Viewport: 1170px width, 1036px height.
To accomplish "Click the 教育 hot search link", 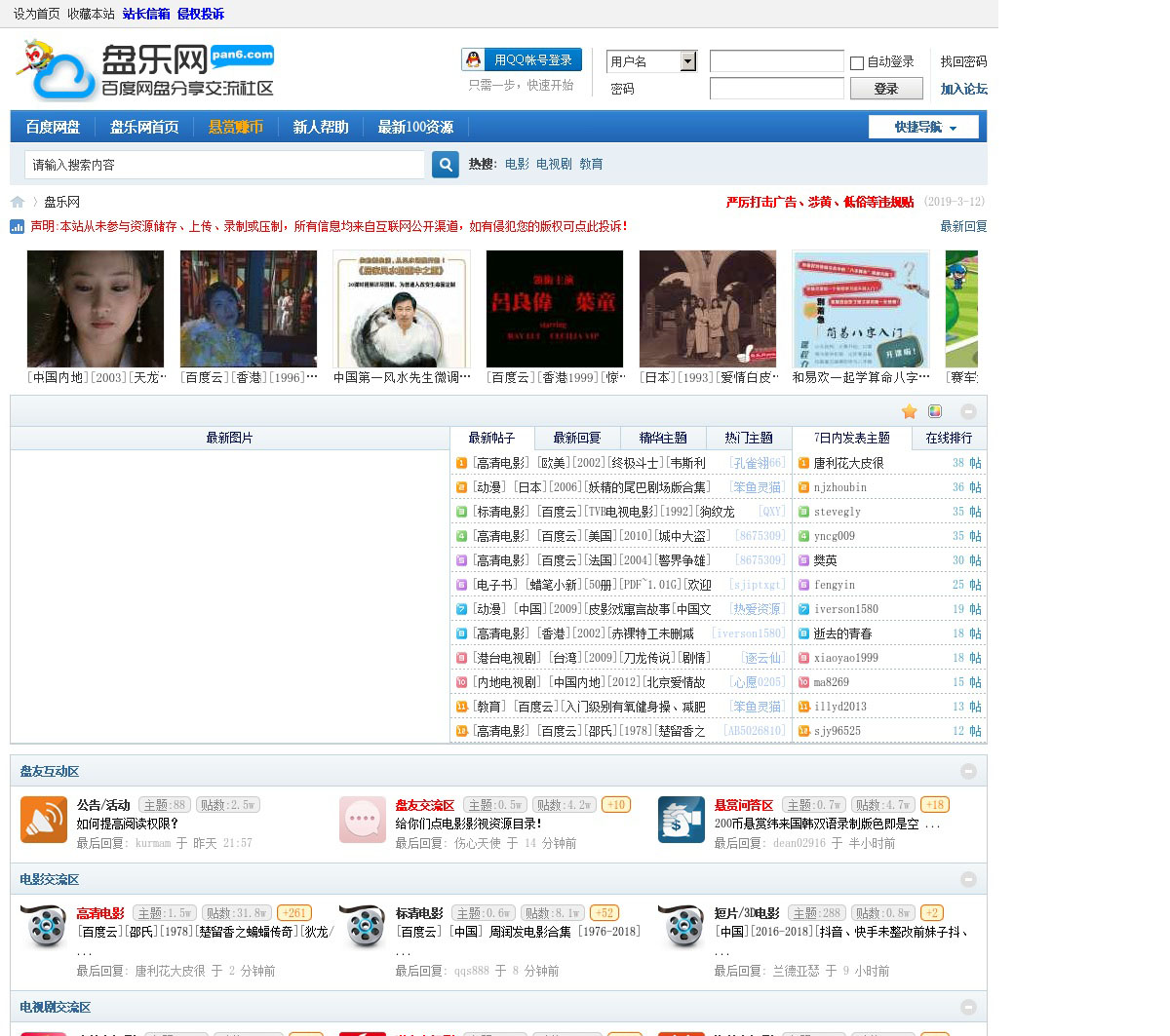I will pyautogui.click(x=591, y=164).
